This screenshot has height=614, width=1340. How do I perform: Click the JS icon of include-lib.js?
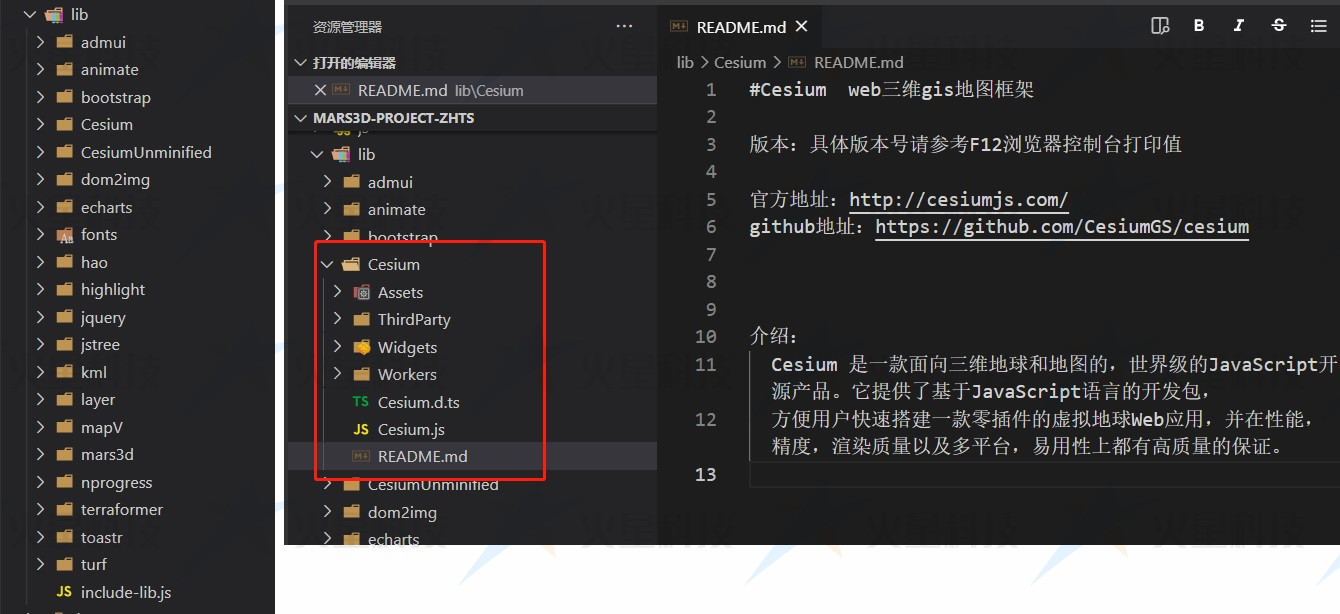(x=64, y=592)
